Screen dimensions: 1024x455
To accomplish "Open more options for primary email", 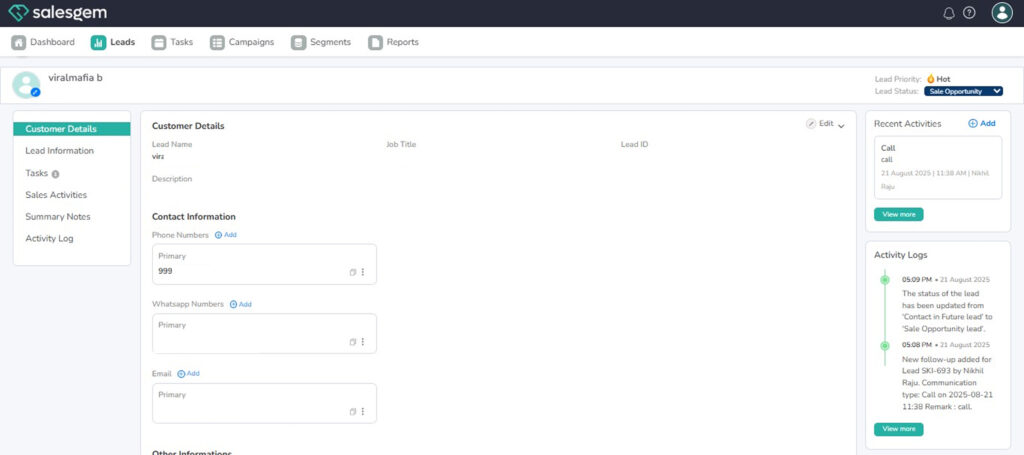I will coord(363,411).
